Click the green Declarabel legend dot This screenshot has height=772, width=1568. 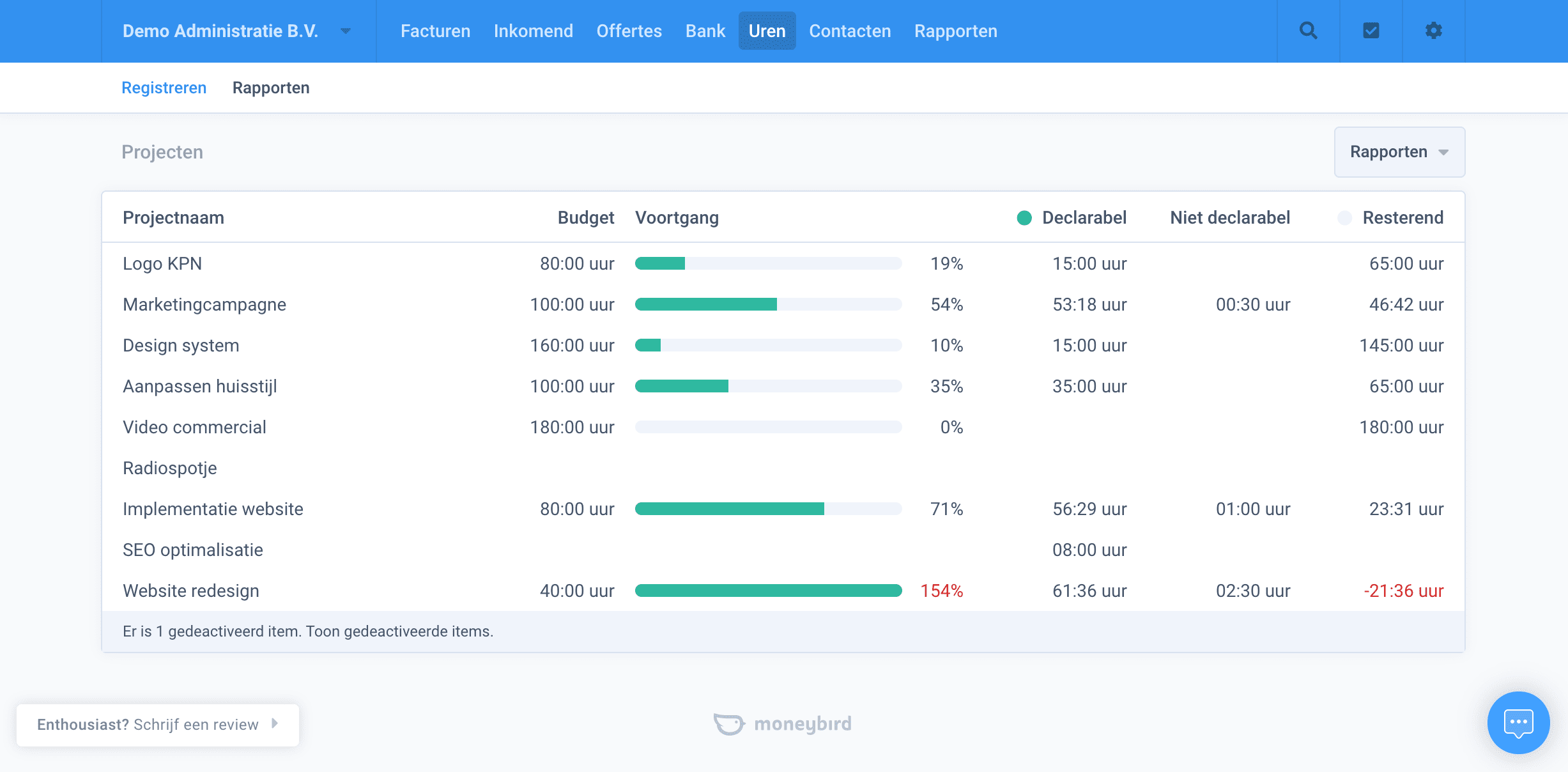(x=1024, y=218)
